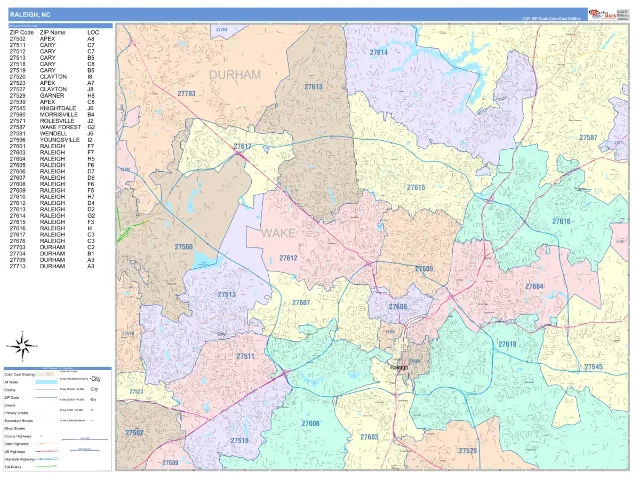Click the compass rose icon
This screenshot has height=480, width=640.
22,346
